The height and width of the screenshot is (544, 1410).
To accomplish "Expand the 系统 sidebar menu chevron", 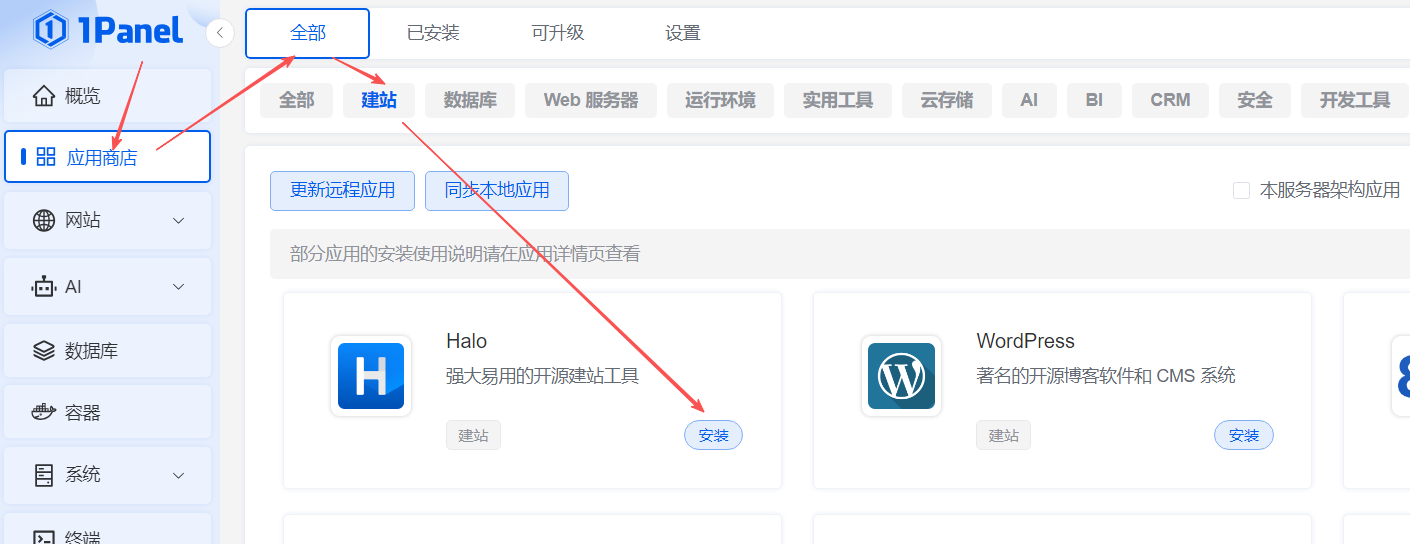I will coord(179,475).
